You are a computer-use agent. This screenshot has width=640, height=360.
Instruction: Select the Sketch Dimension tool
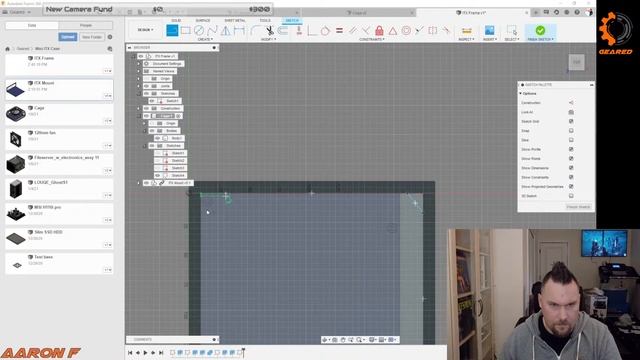click(x=239, y=30)
